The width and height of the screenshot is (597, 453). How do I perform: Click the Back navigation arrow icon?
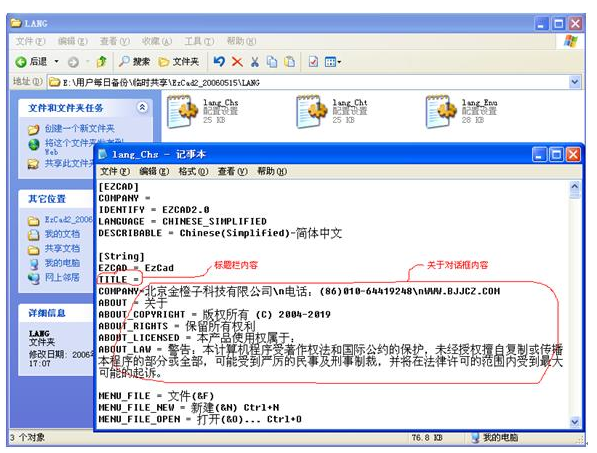pos(21,62)
